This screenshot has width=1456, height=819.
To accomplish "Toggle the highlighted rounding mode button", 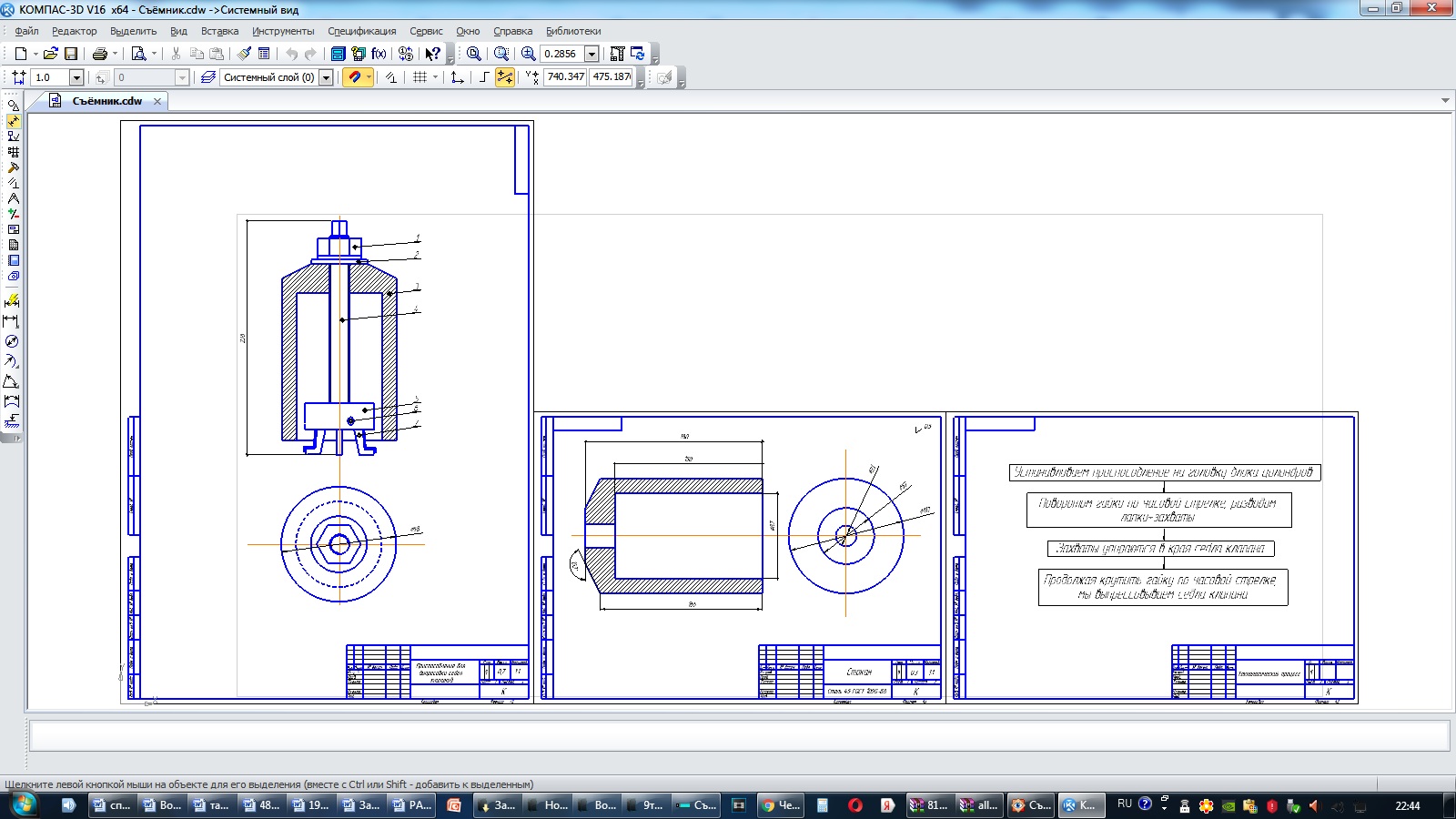I will click(505, 77).
